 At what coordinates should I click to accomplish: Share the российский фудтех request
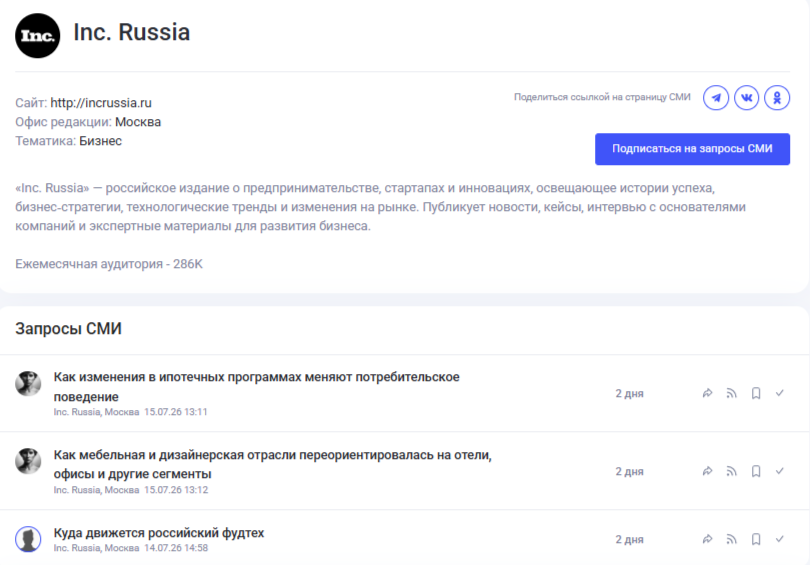pyautogui.click(x=707, y=539)
